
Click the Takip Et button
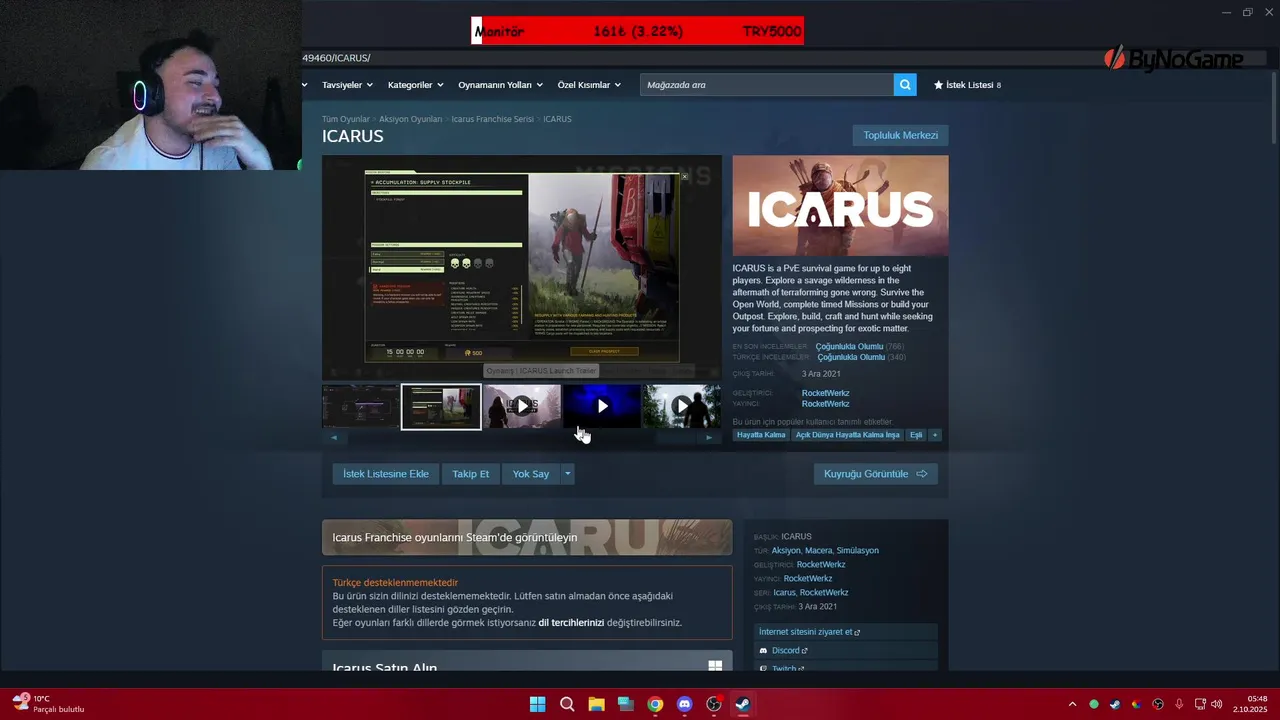pos(470,474)
